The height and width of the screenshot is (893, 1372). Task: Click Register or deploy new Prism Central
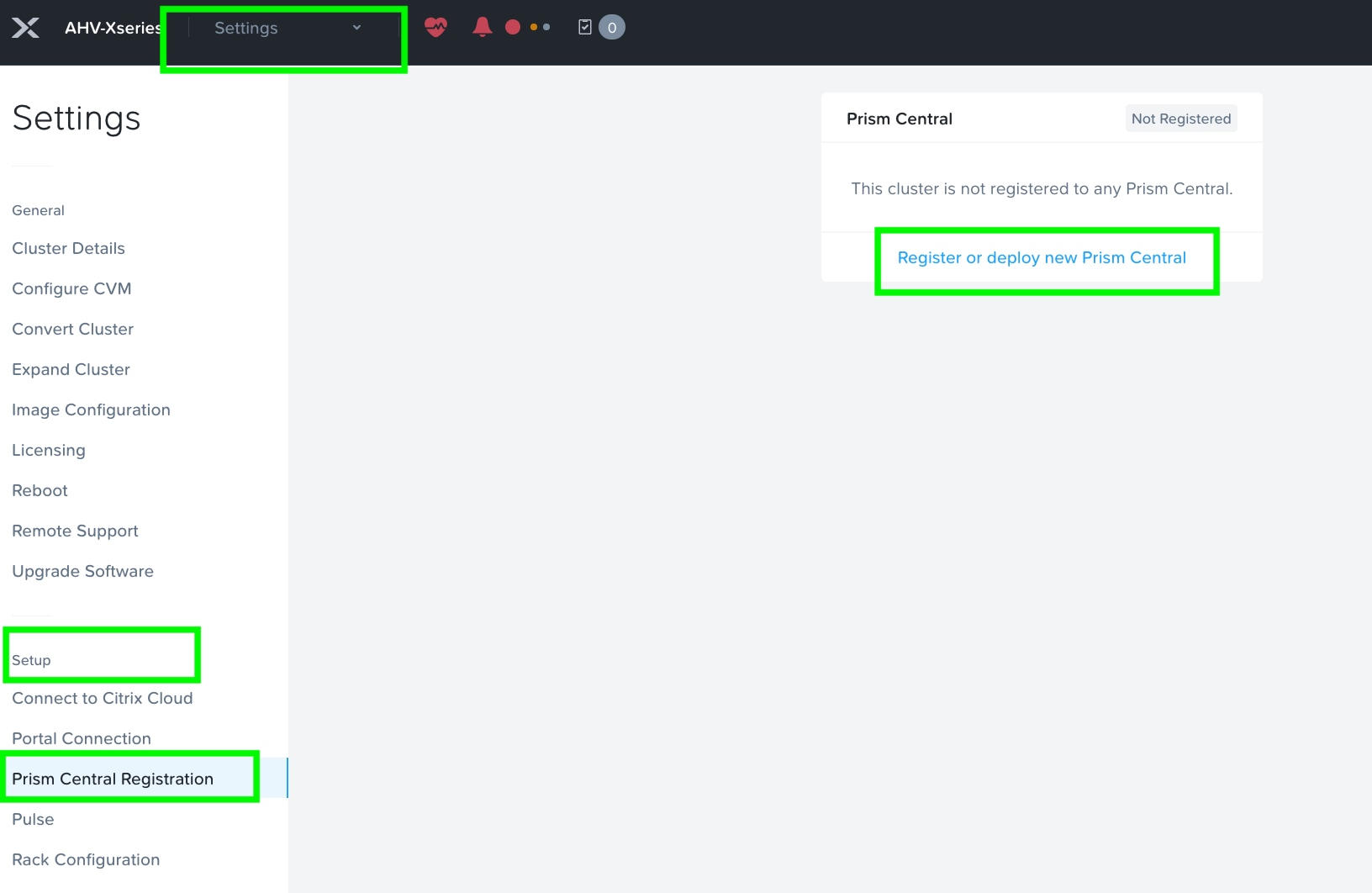[x=1042, y=257]
